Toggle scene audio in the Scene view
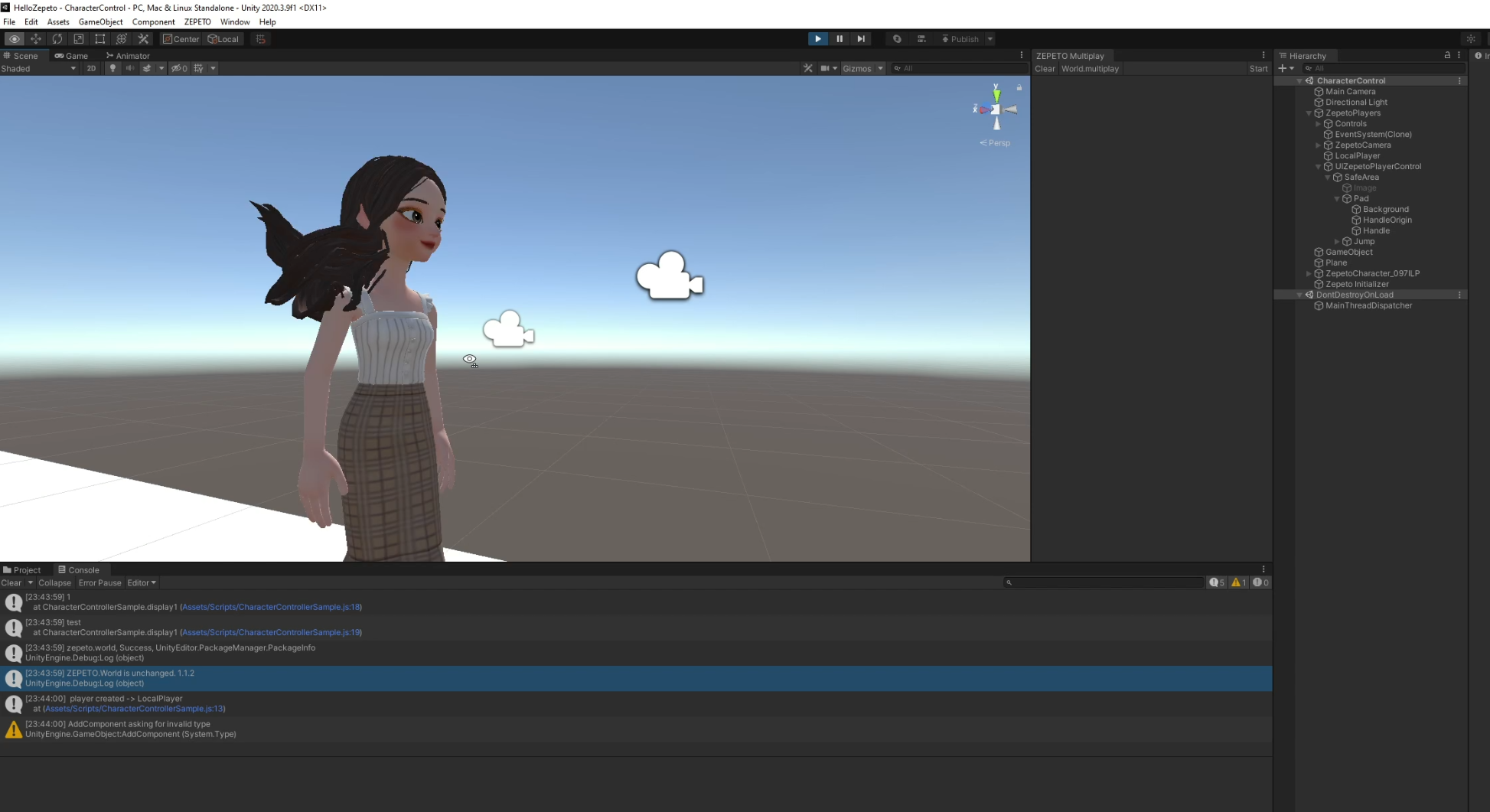The height and width of the screenshot is (812, 1490). pos(130,68)
